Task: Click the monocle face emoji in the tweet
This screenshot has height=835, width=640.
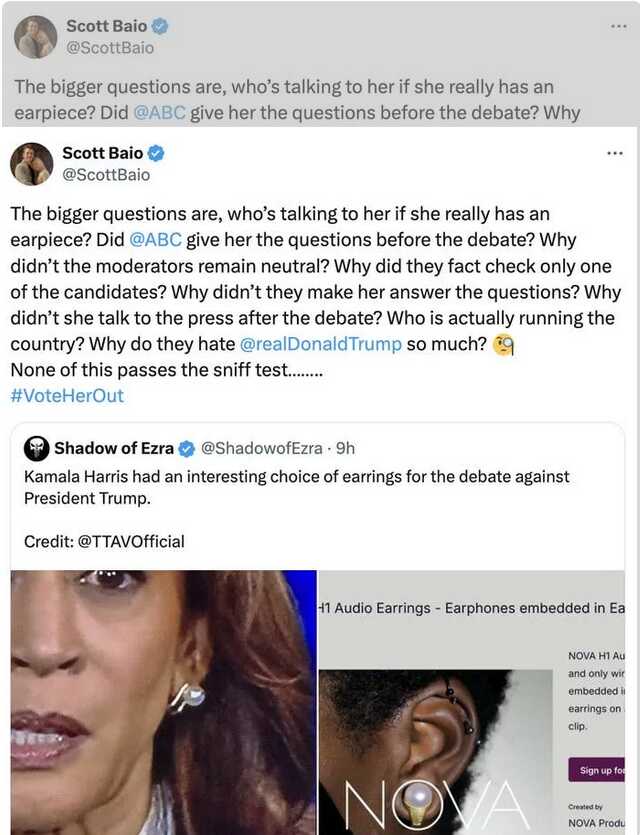Action: tap(503, 345)
